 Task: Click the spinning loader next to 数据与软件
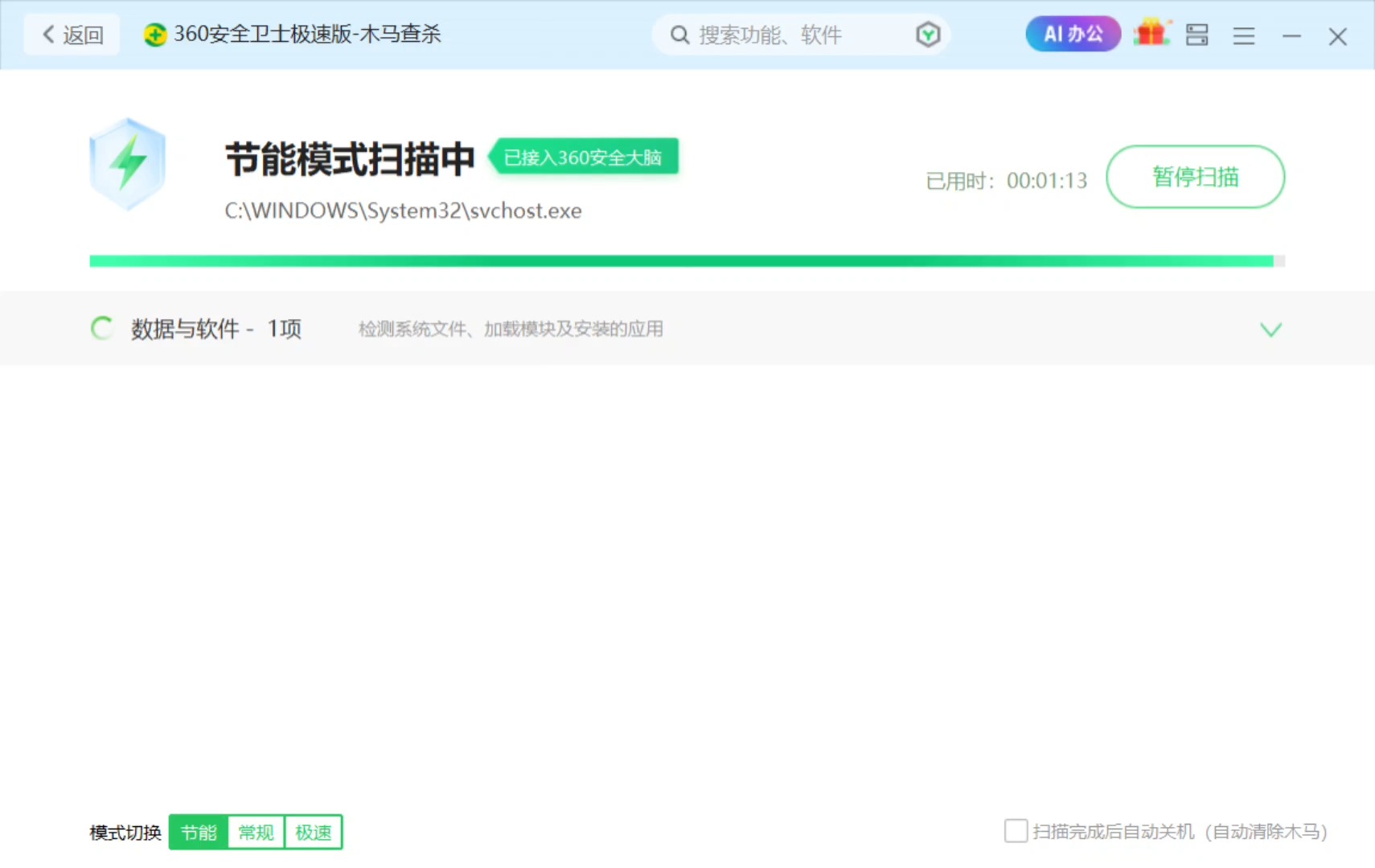point(102,328)
